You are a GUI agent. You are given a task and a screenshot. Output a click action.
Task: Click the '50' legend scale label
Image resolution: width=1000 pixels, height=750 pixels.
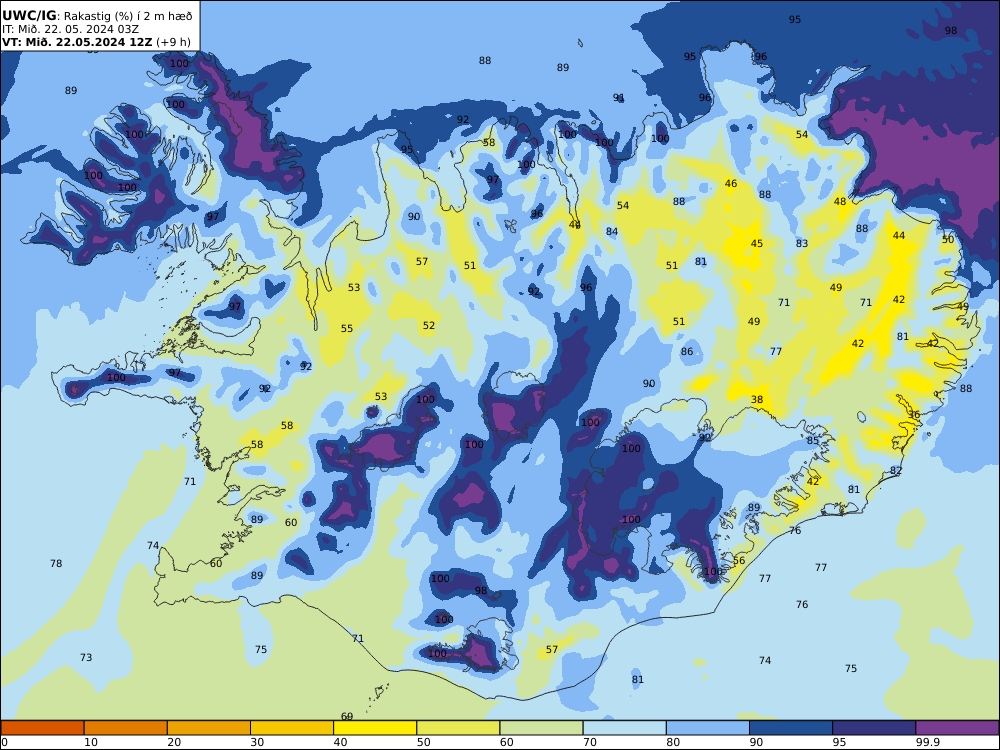coord(423,742)
